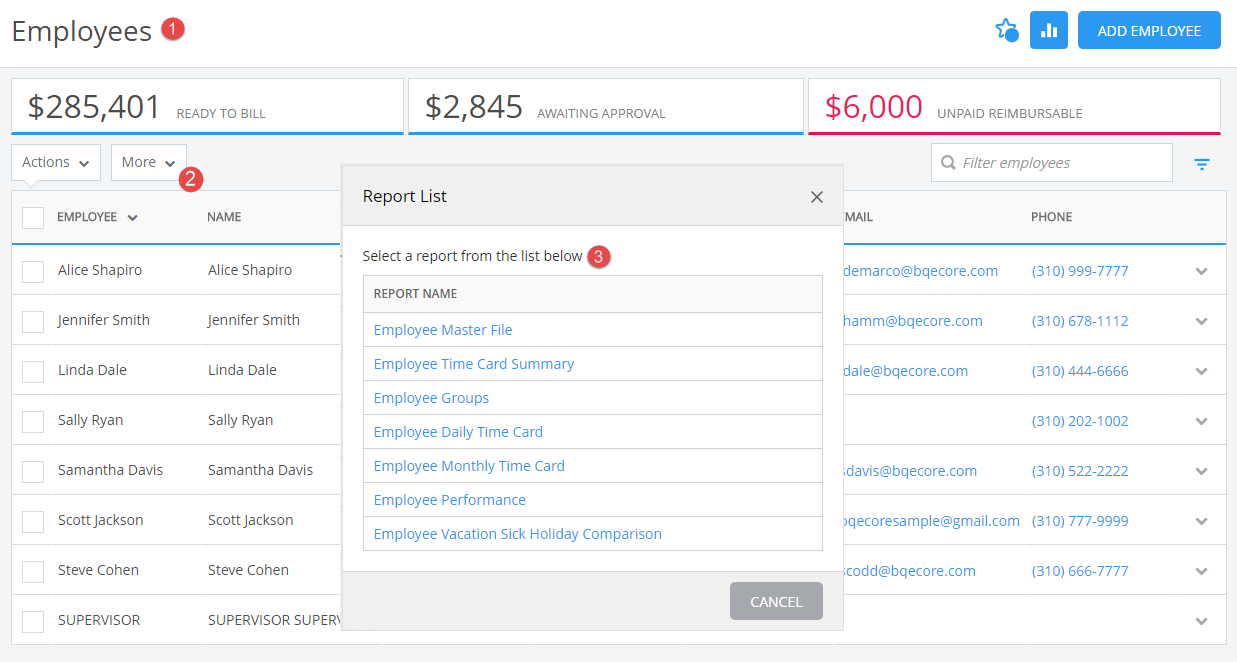
Task: Open Employee Vacation Sick Holiday Comparison report
Action: point(518,534)
